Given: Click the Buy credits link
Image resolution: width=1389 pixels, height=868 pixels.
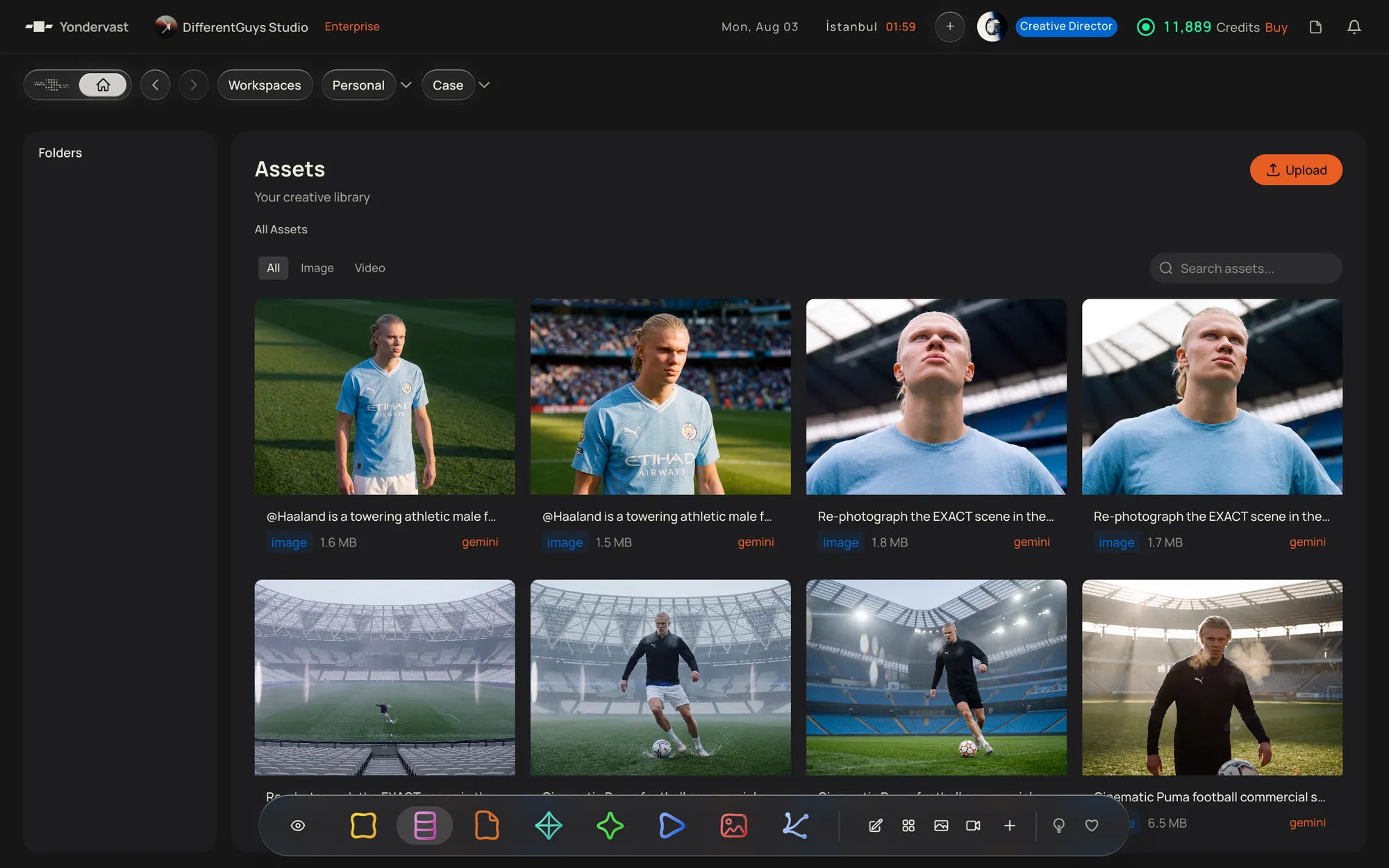Looking at the screenshot, I should coord(1276,27).
